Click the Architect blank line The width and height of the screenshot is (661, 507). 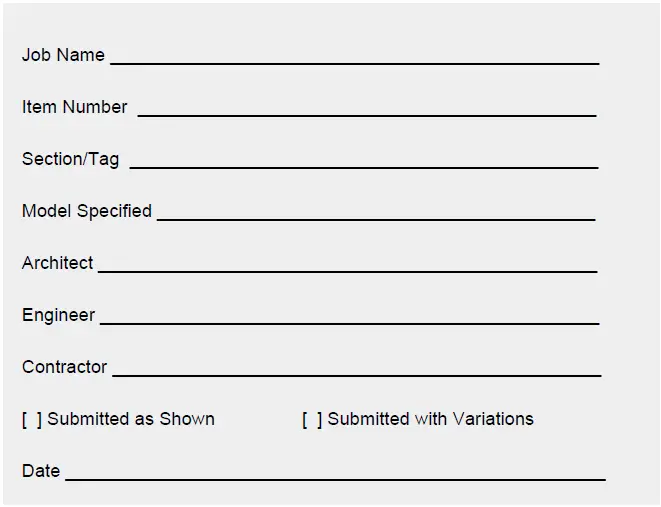click(347, 265)
